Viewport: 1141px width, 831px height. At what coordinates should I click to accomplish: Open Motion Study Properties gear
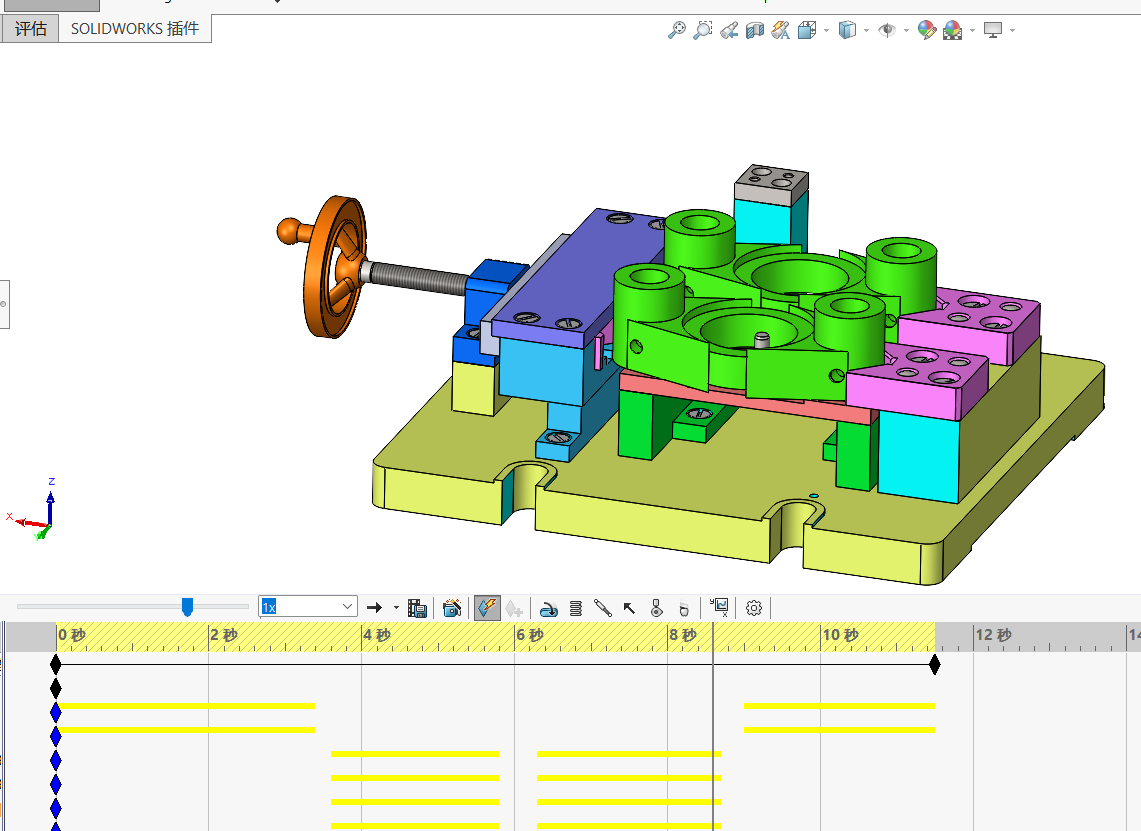754,608
